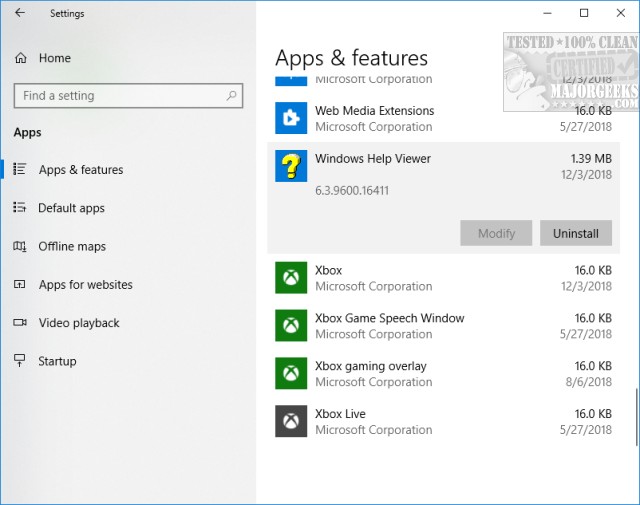This screenshot has width=640, height=505.
Task: Click the back arrow icon
Action: click(x=20, y=14)
